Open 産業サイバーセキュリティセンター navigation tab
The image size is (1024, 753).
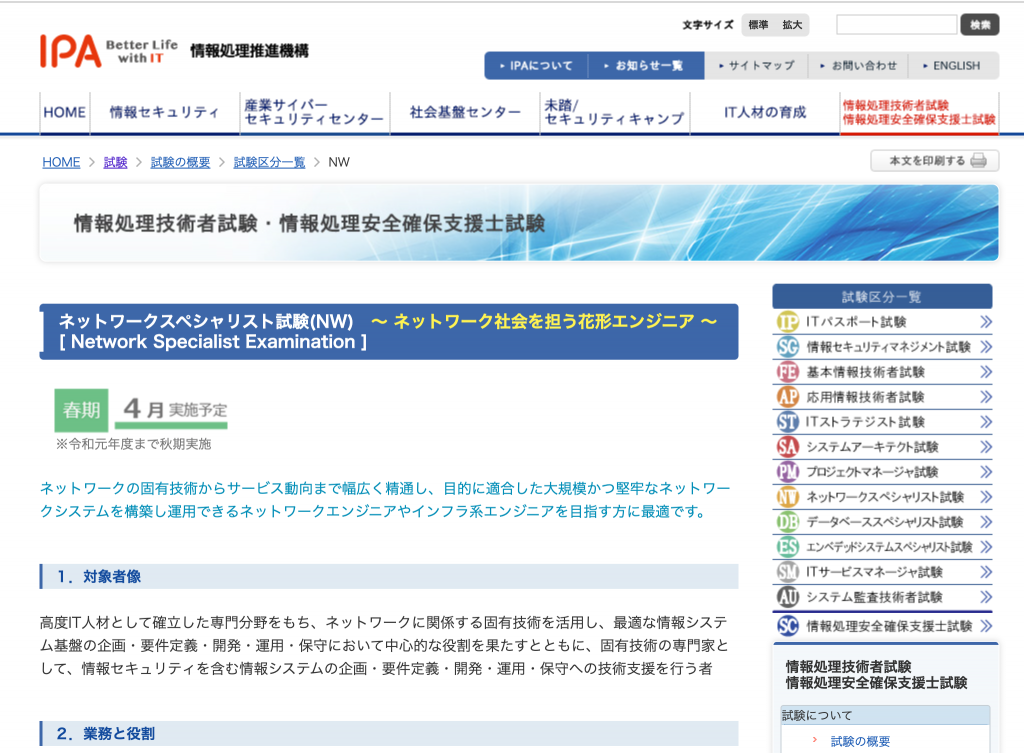click(315, 112)
